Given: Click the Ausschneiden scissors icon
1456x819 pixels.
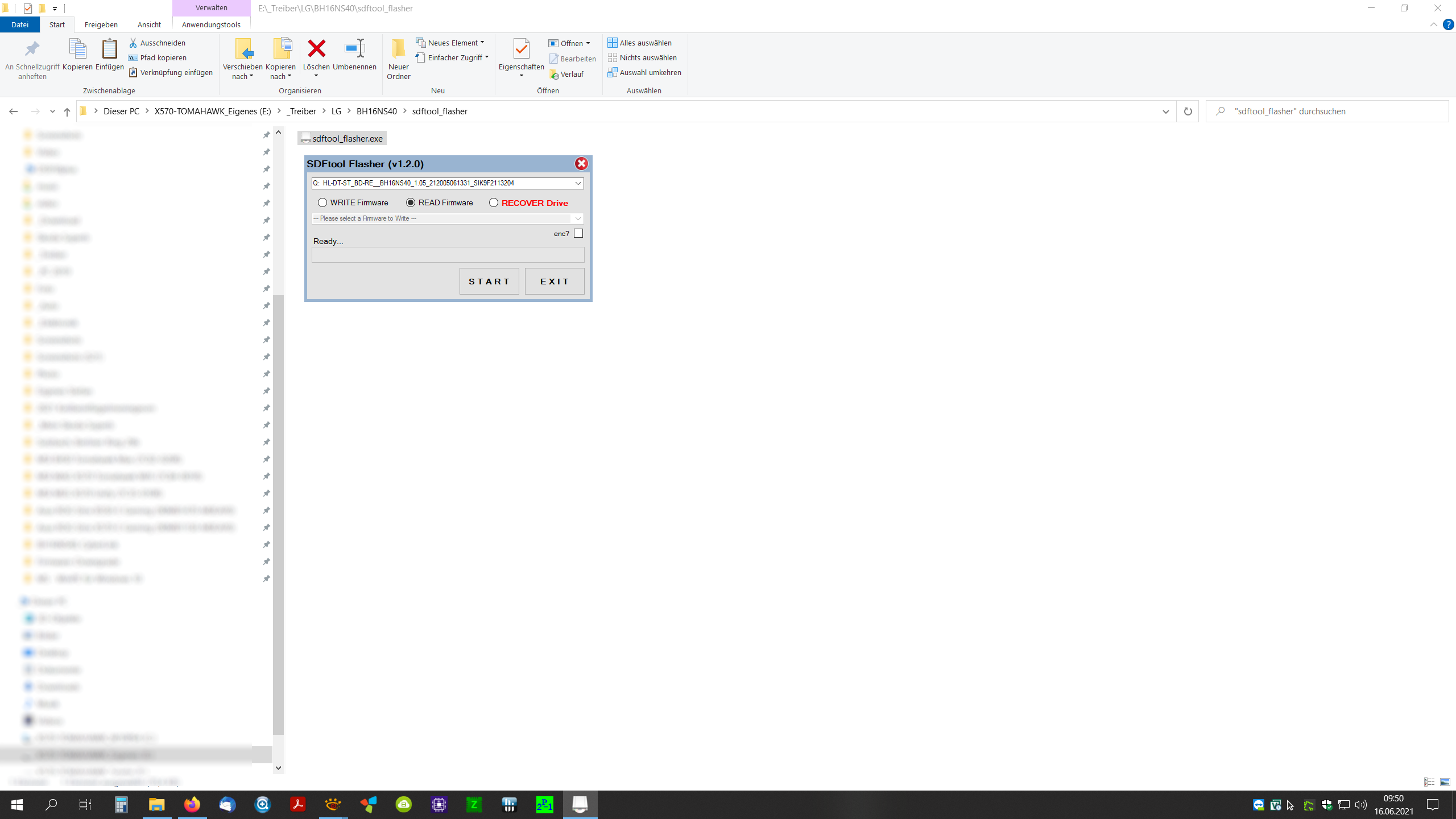Looking at the screenshot, I should tap(133, 43).
